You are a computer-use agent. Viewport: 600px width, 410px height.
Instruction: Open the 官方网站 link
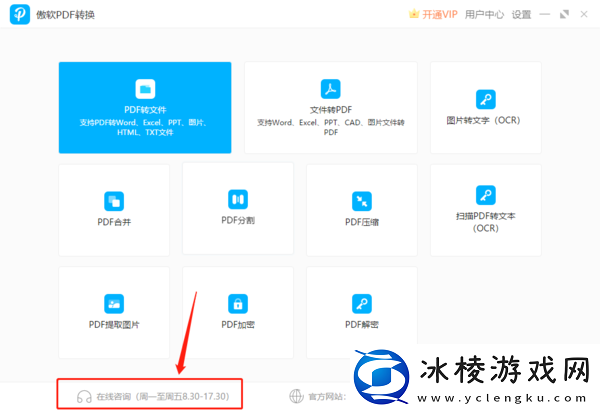coord(327,397)
